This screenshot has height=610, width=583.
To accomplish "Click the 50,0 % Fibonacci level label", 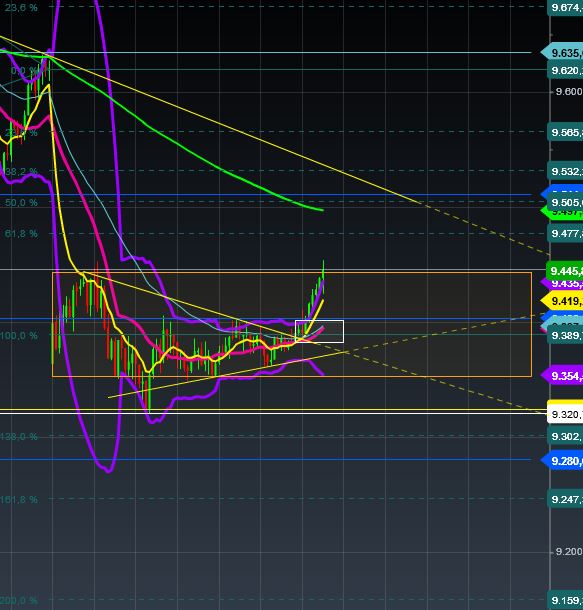I will (x=21, y=202).
